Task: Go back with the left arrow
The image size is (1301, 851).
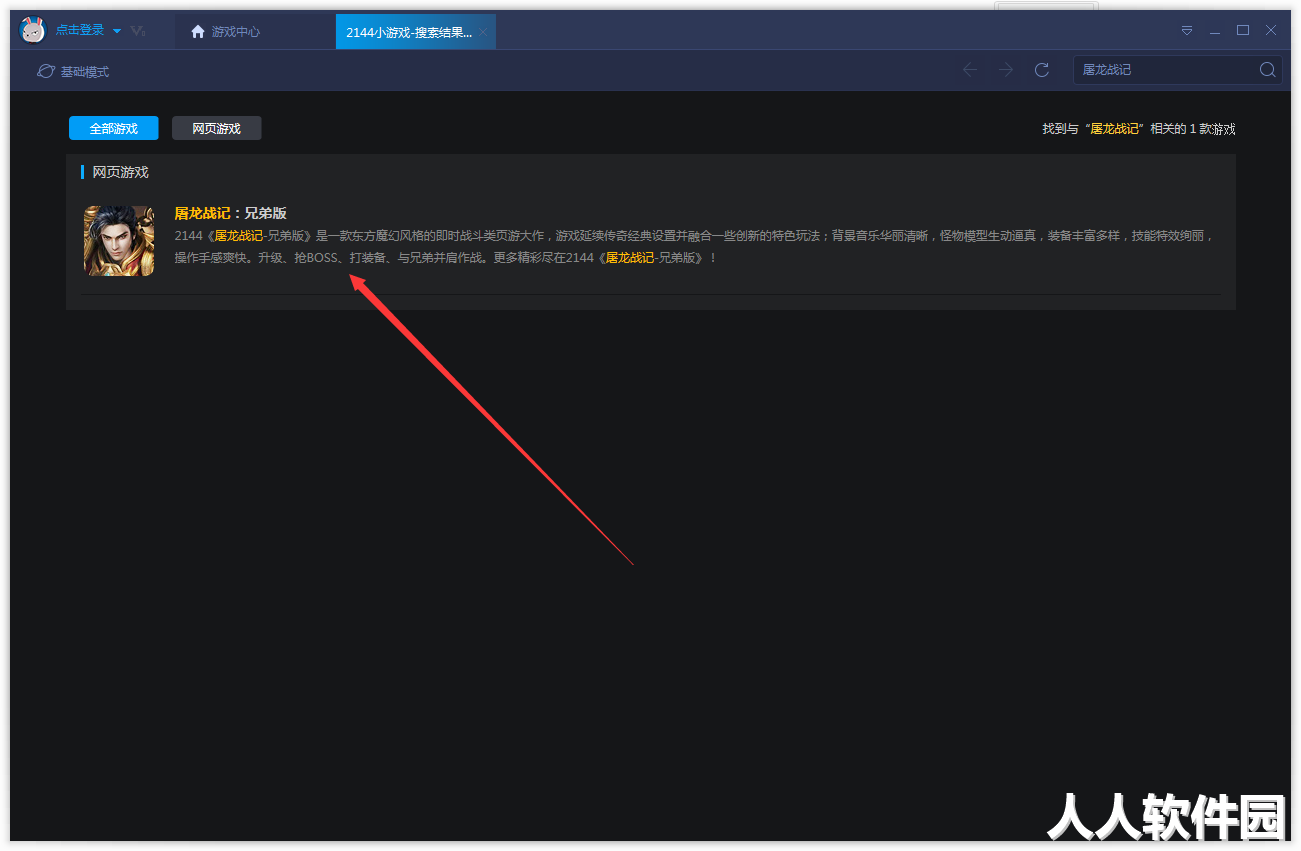Action: (969, 70)
